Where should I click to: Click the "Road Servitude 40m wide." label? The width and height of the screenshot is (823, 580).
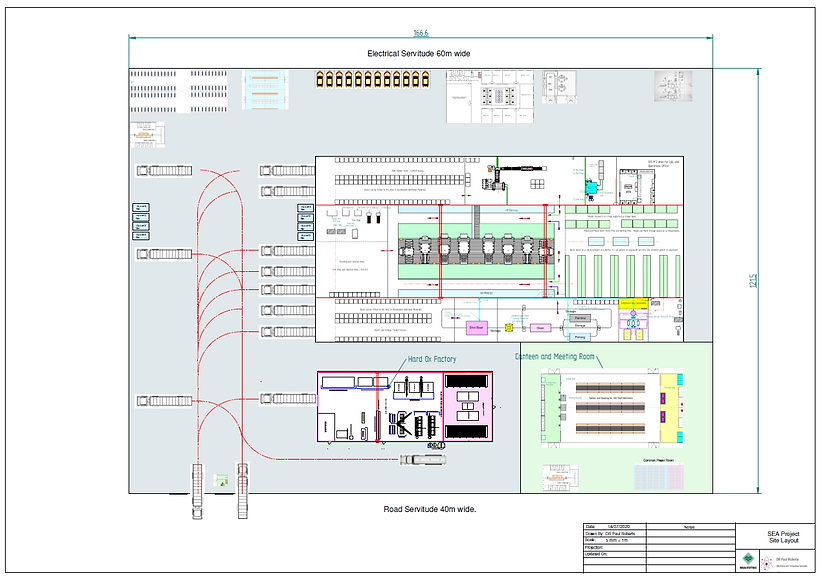pyautogui.click(x=430, y=509)
